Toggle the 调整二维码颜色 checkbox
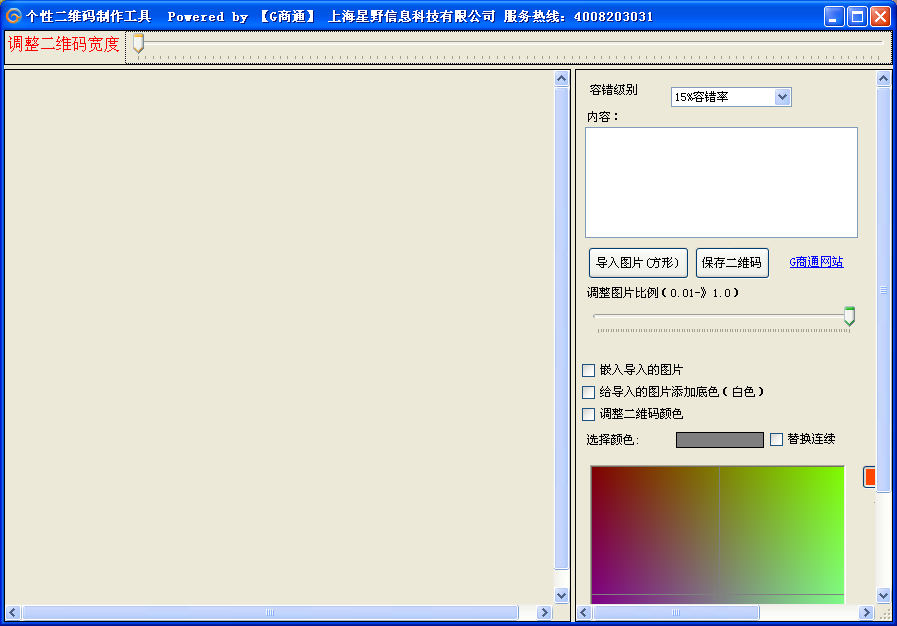 click(588, 414)
